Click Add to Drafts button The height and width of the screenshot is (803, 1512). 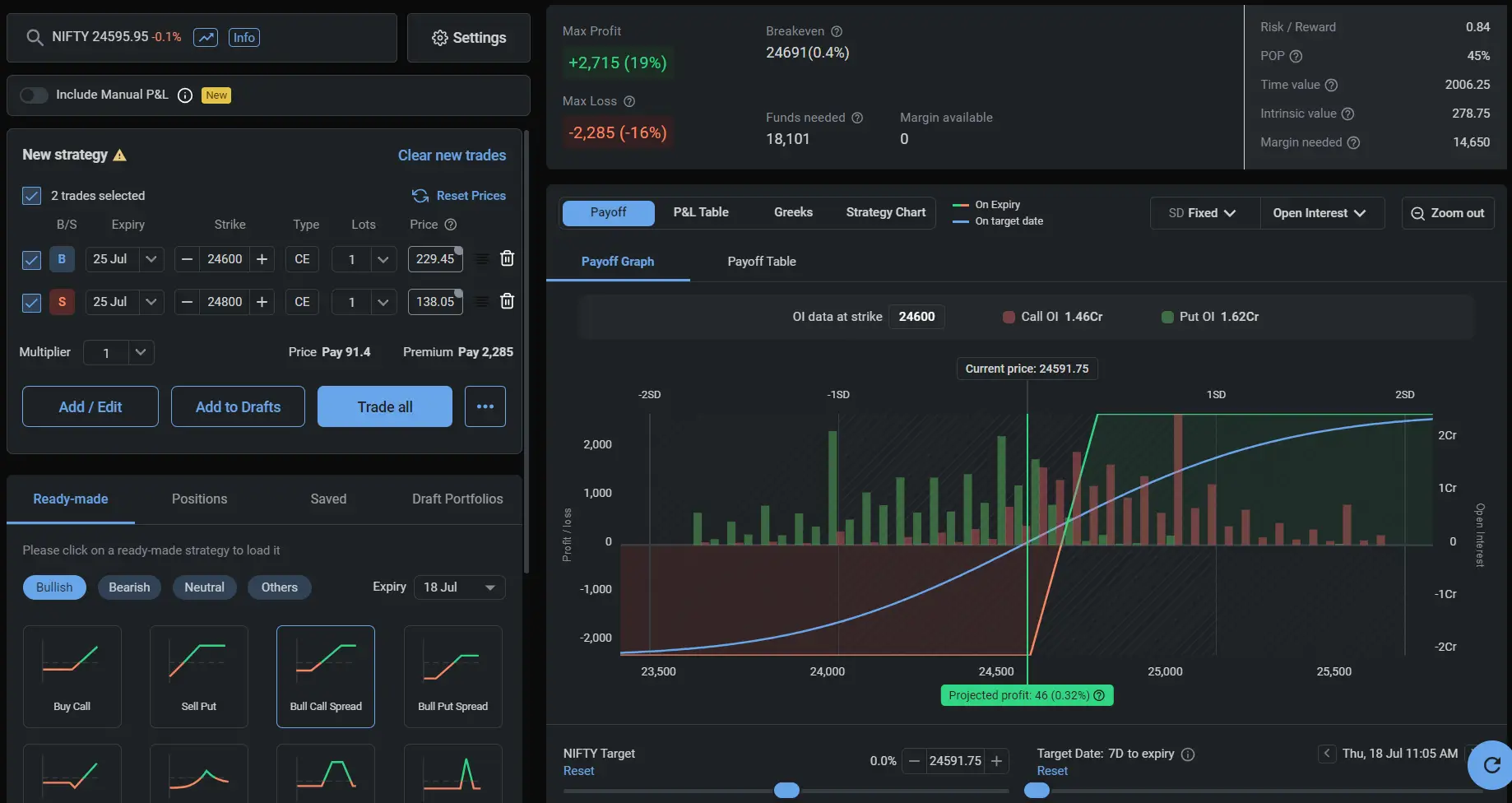coord(238,406)
